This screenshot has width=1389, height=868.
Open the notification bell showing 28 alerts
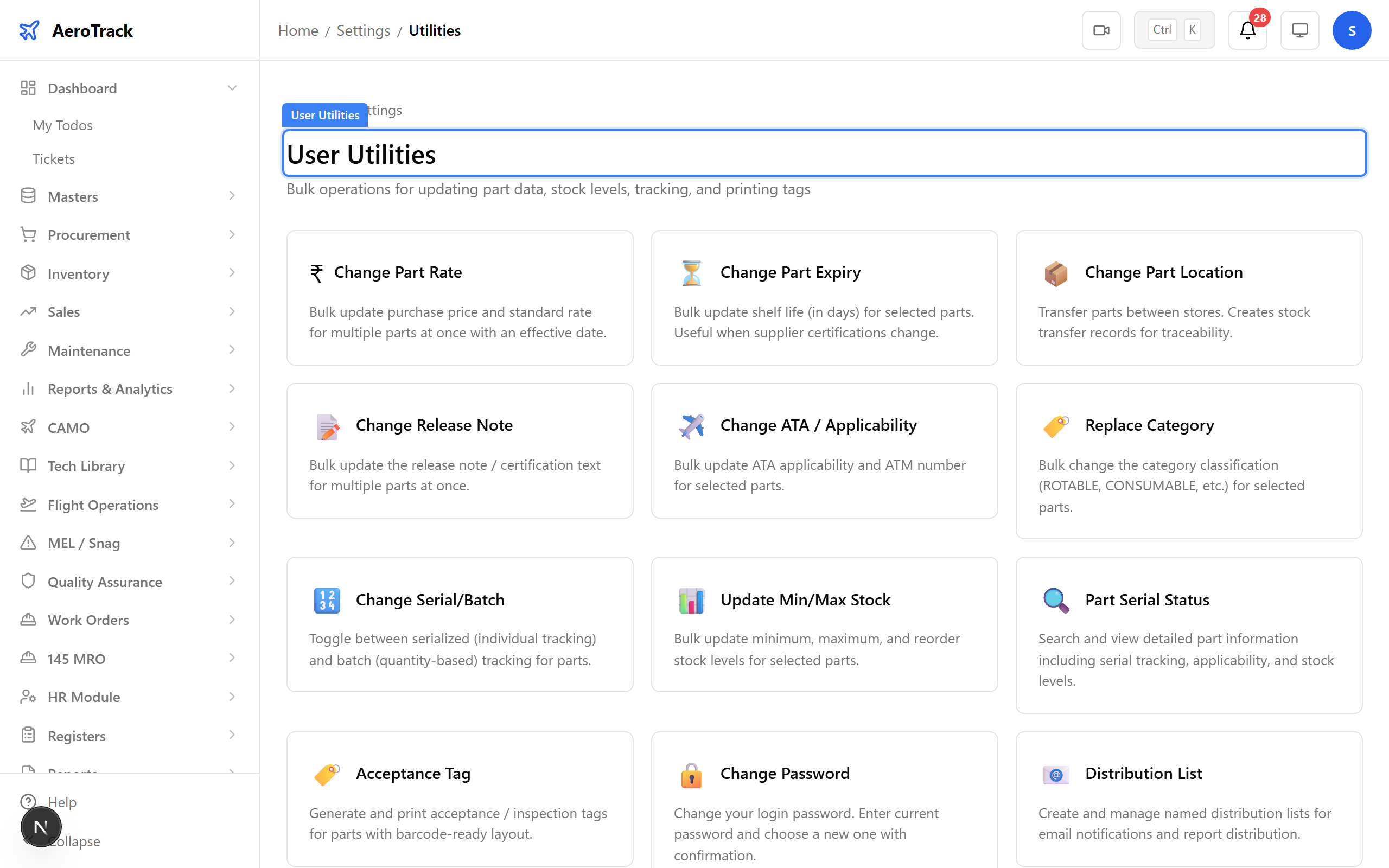pos(1247,31)
